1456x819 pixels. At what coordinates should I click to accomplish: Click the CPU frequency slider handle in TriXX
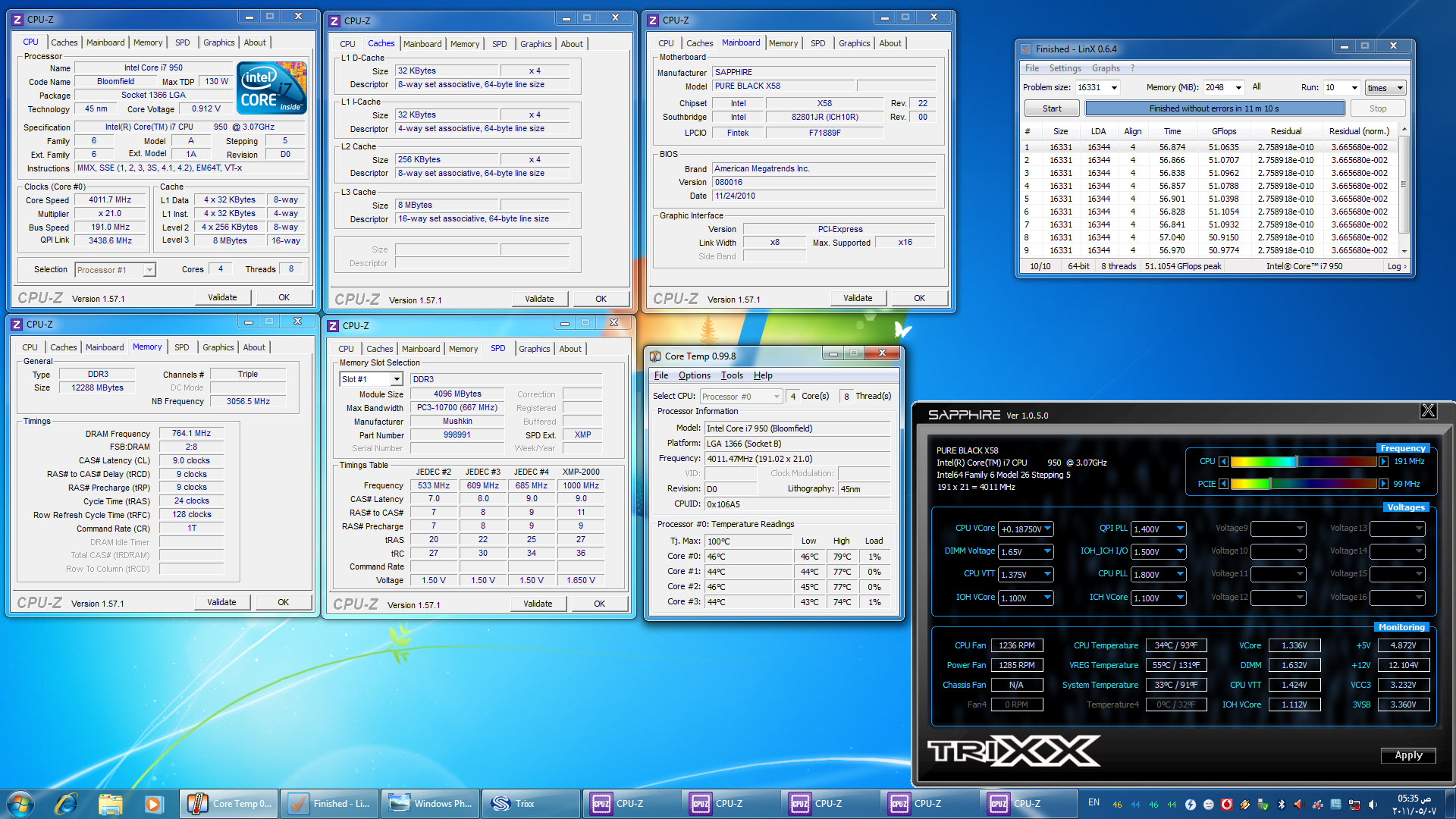pyautogui.click(x=1297, y=461)
